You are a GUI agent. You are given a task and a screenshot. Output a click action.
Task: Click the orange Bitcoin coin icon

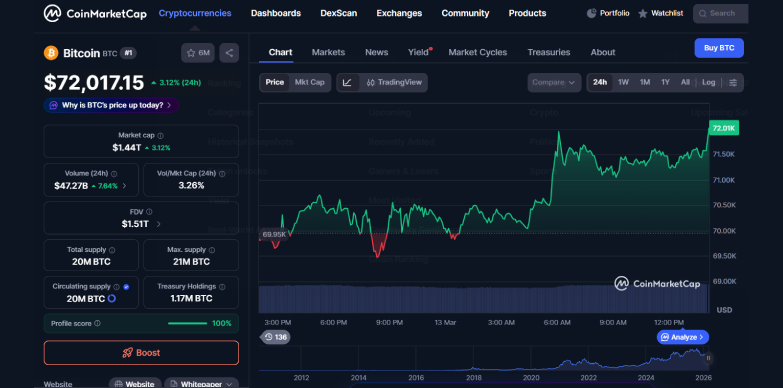click(51, 53)
